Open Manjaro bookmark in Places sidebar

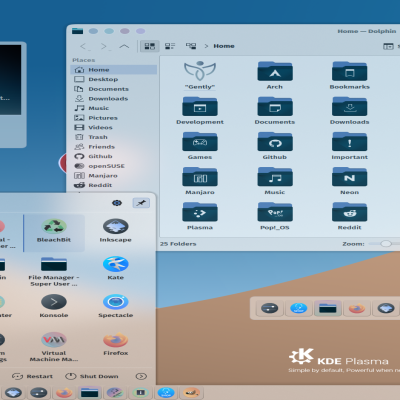tap(114, 176)
